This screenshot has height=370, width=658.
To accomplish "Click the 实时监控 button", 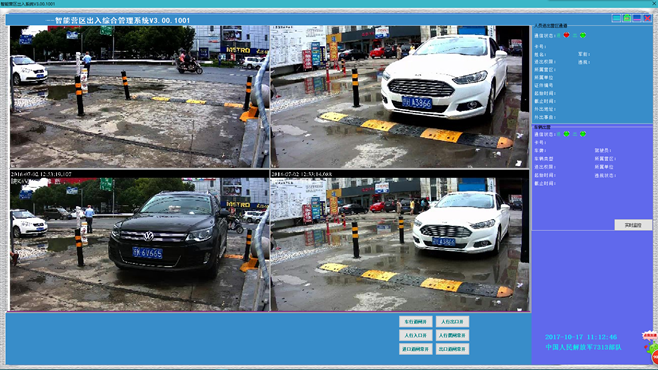I will 633,225.
